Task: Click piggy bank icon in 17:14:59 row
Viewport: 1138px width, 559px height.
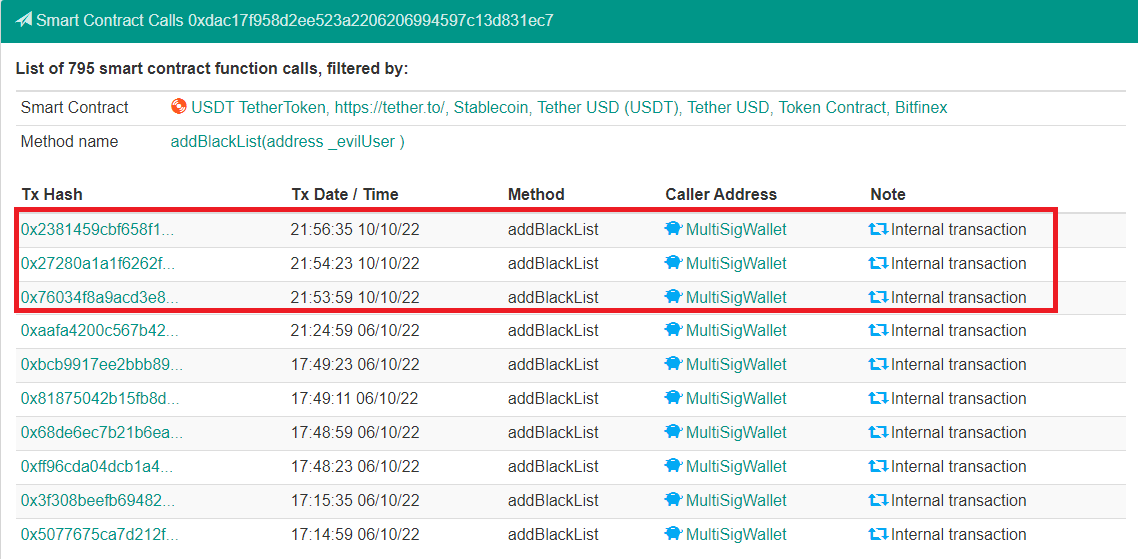Action: point(673,534)
